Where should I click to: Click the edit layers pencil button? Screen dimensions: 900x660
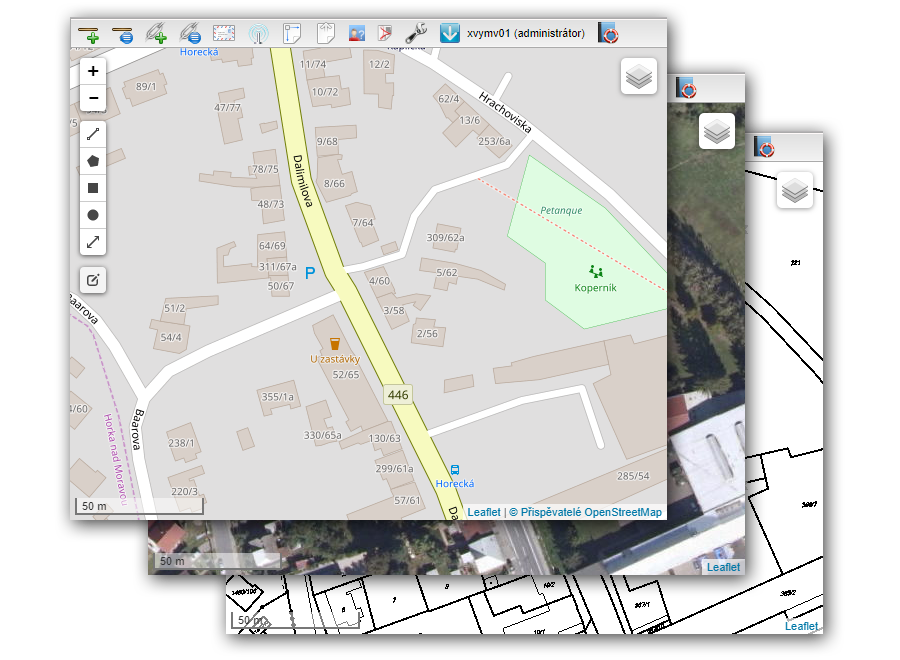click(x=93, y=279)
